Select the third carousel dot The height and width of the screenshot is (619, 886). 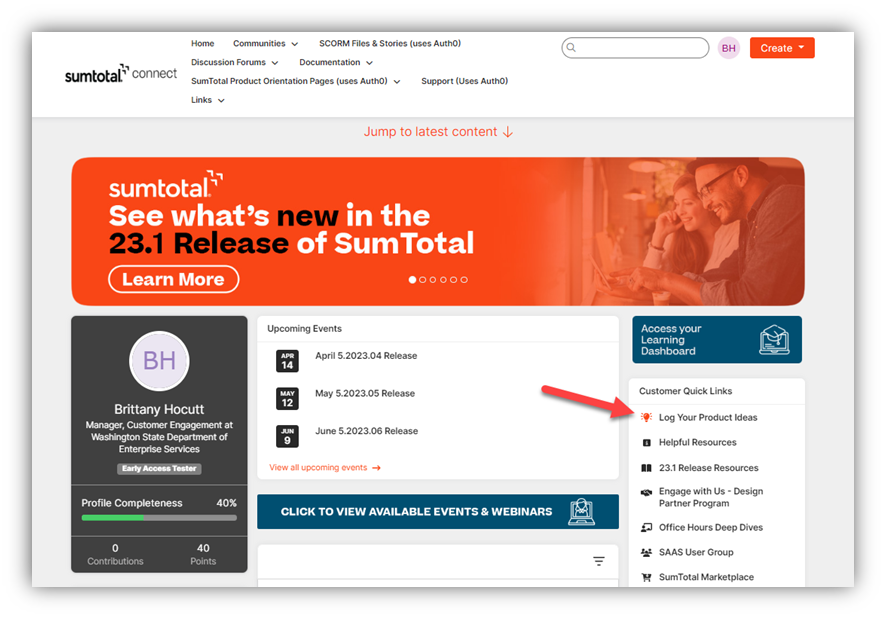pos(433,280)
